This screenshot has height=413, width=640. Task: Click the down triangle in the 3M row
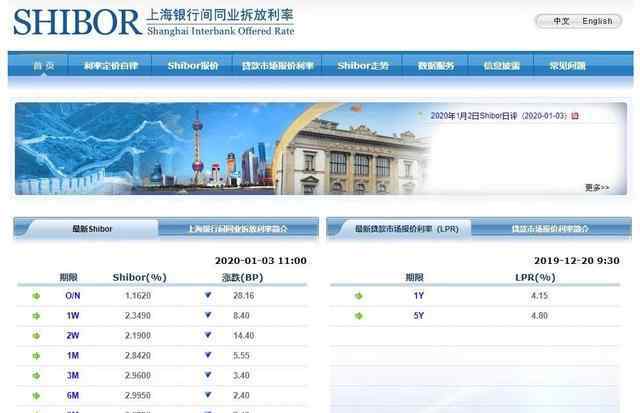click(x=208, y=374)
